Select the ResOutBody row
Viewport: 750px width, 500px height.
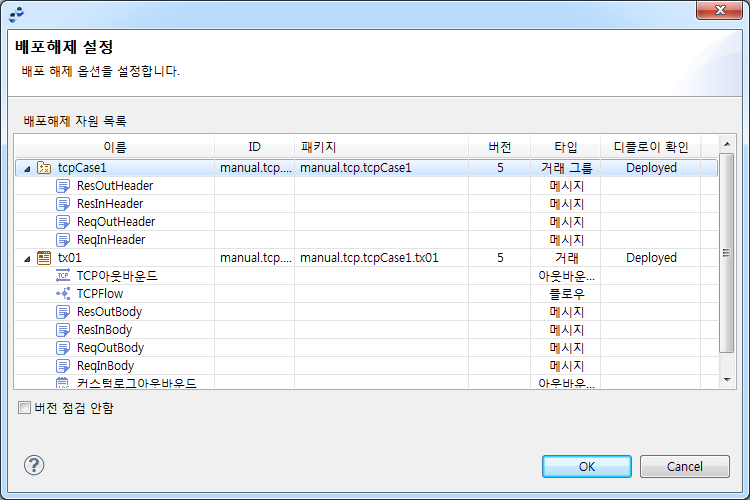(x=366, y=312)
